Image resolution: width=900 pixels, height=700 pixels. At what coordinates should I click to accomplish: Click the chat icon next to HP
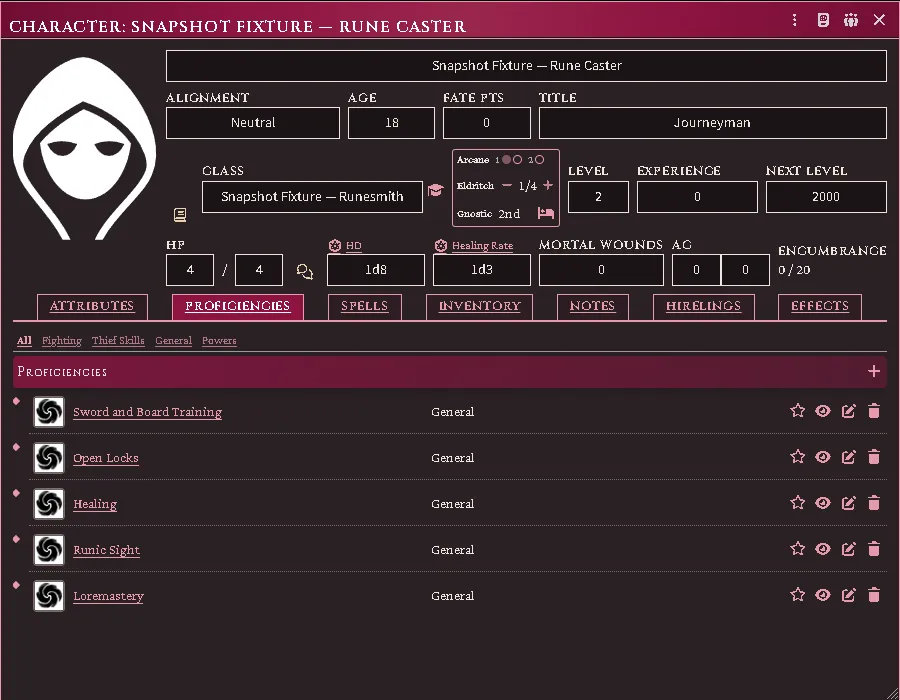305,271
